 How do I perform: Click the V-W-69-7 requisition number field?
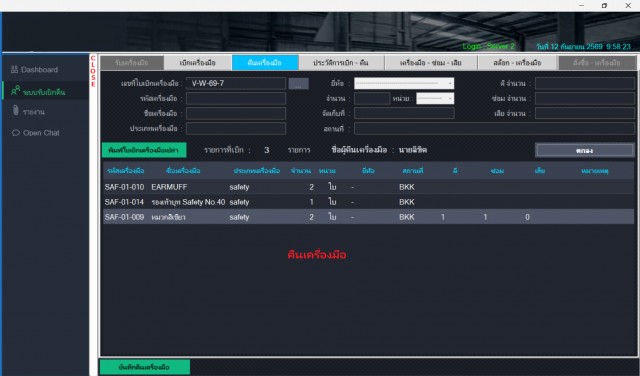pyautogui.click(x=236, y=83)
